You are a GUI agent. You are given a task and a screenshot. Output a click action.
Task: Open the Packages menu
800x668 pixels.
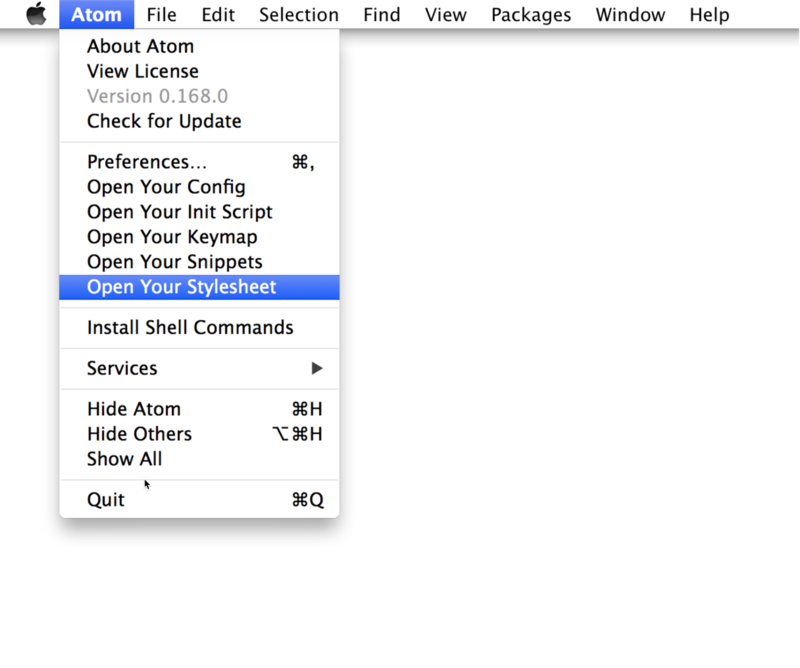click(531, 15)
